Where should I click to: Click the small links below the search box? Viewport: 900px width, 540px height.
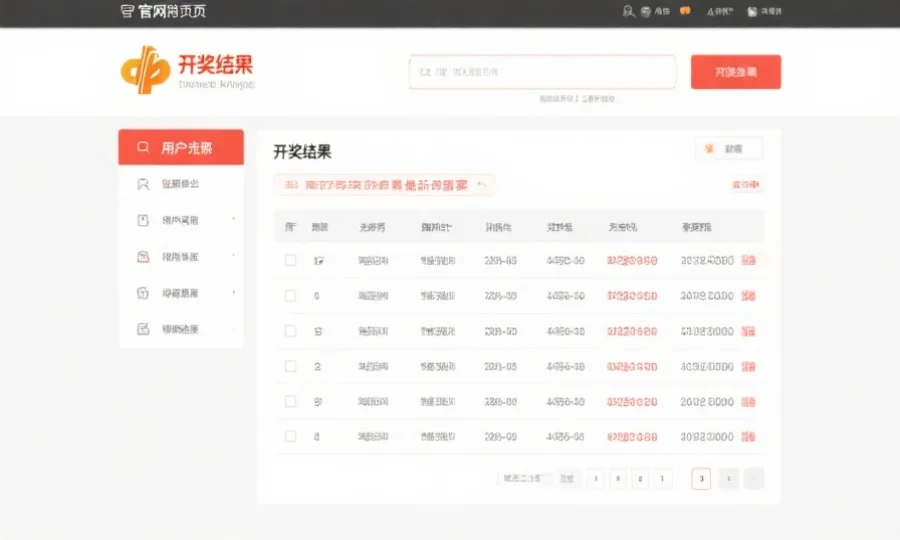577,99
